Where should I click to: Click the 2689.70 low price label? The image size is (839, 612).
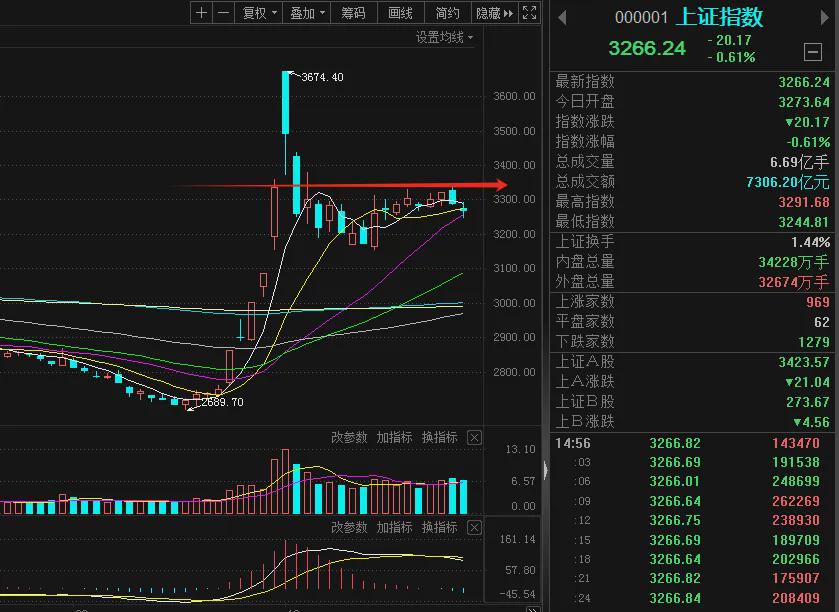pos(223,402)
